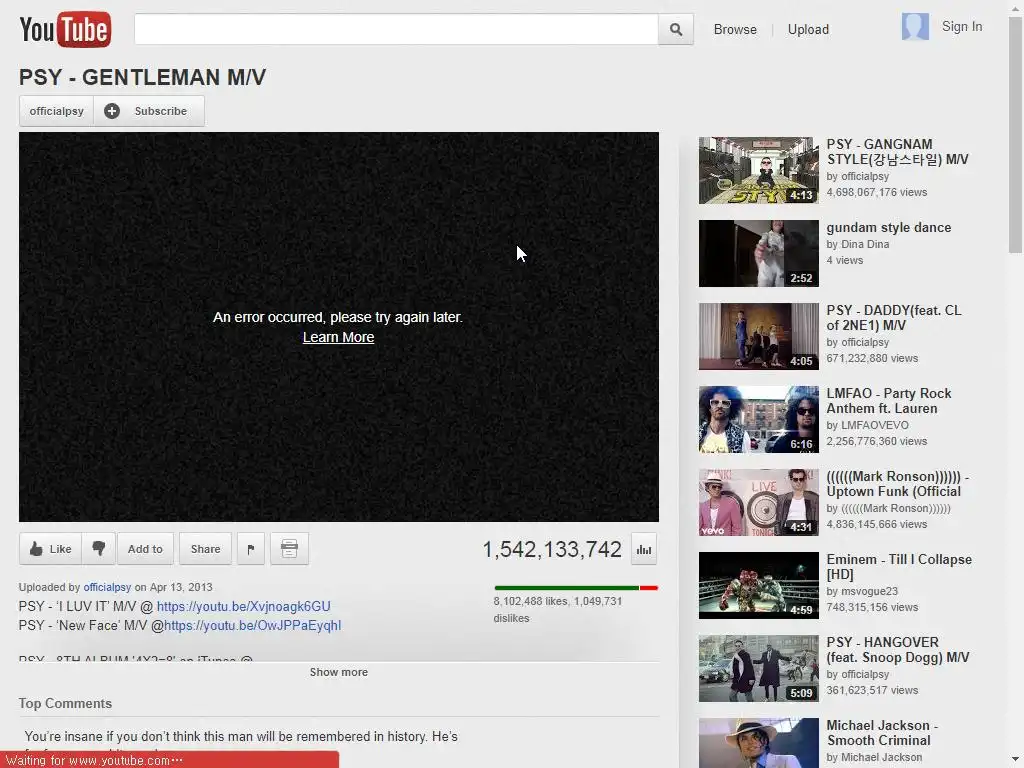Click Eminem - Till I Collapse title

(x=899, y=567)
